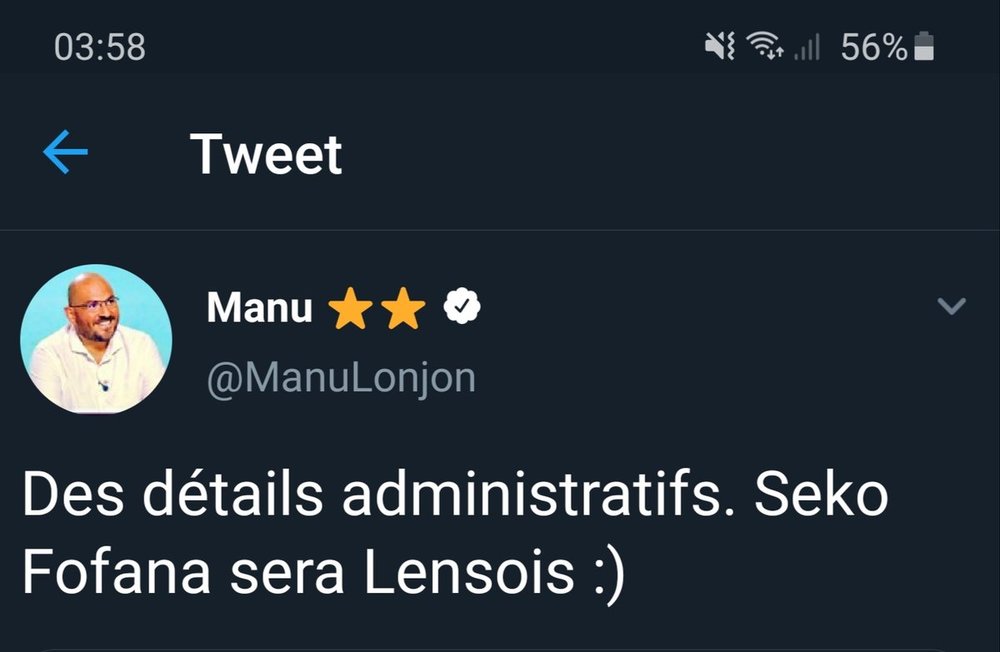
Task: Click the word 'Lensois' in the tweet
Action: click(x=469, y=572)
